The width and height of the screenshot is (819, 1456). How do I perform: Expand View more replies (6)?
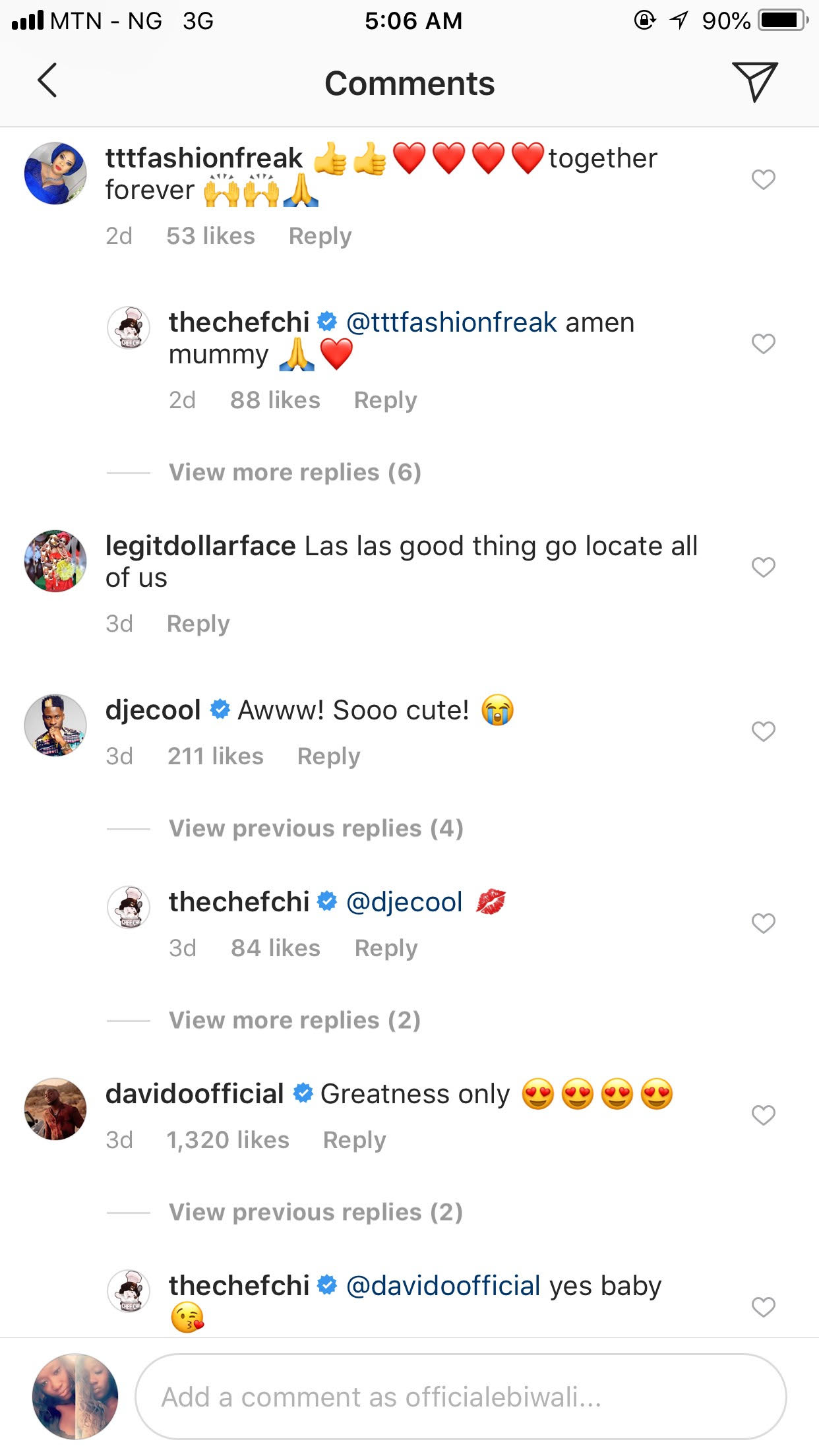(x=295, y=472)
